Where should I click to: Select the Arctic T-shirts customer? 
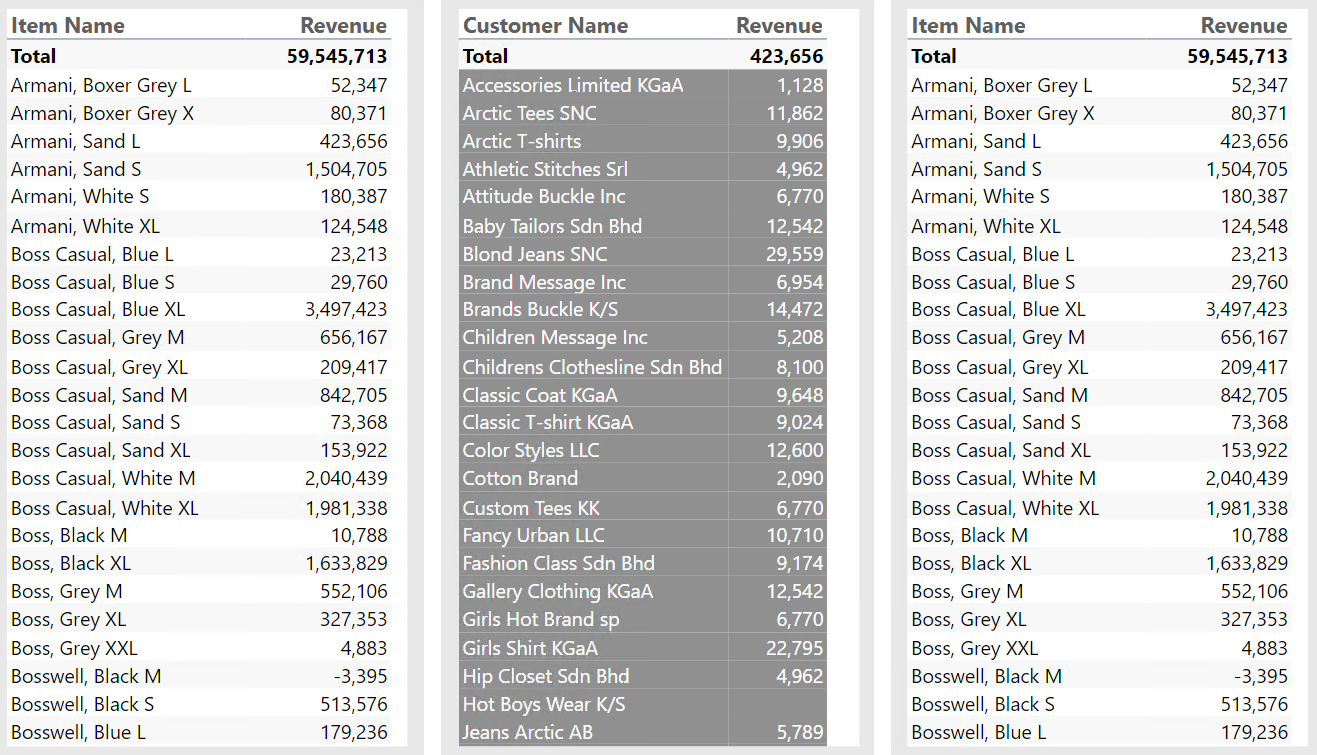[521, 141]
